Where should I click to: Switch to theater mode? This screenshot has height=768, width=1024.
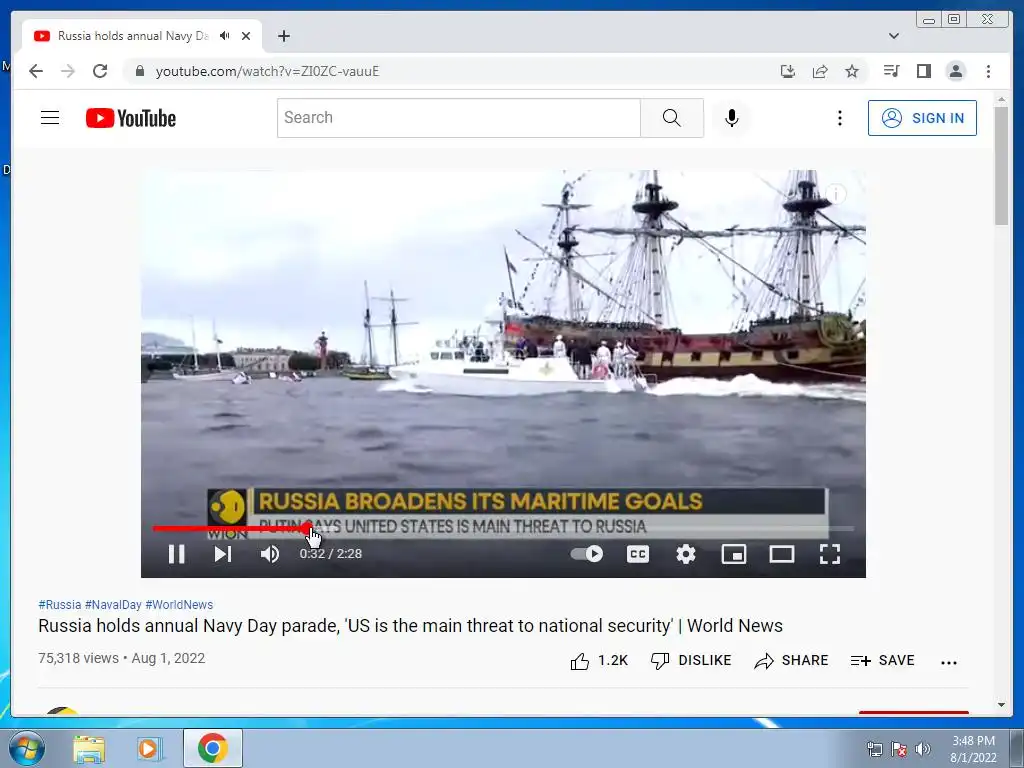coord(782,554)
